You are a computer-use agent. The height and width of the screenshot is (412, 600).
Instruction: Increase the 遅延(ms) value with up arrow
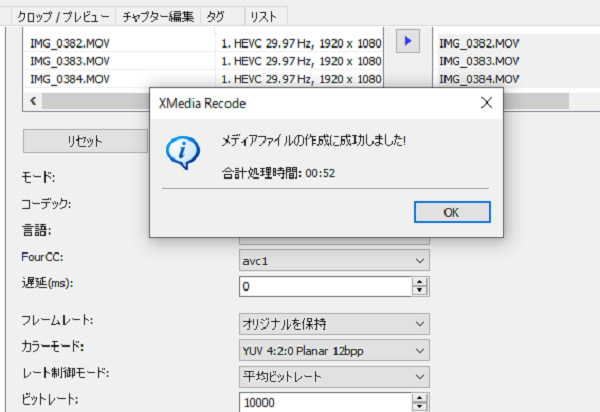click(x=420, y=282)
